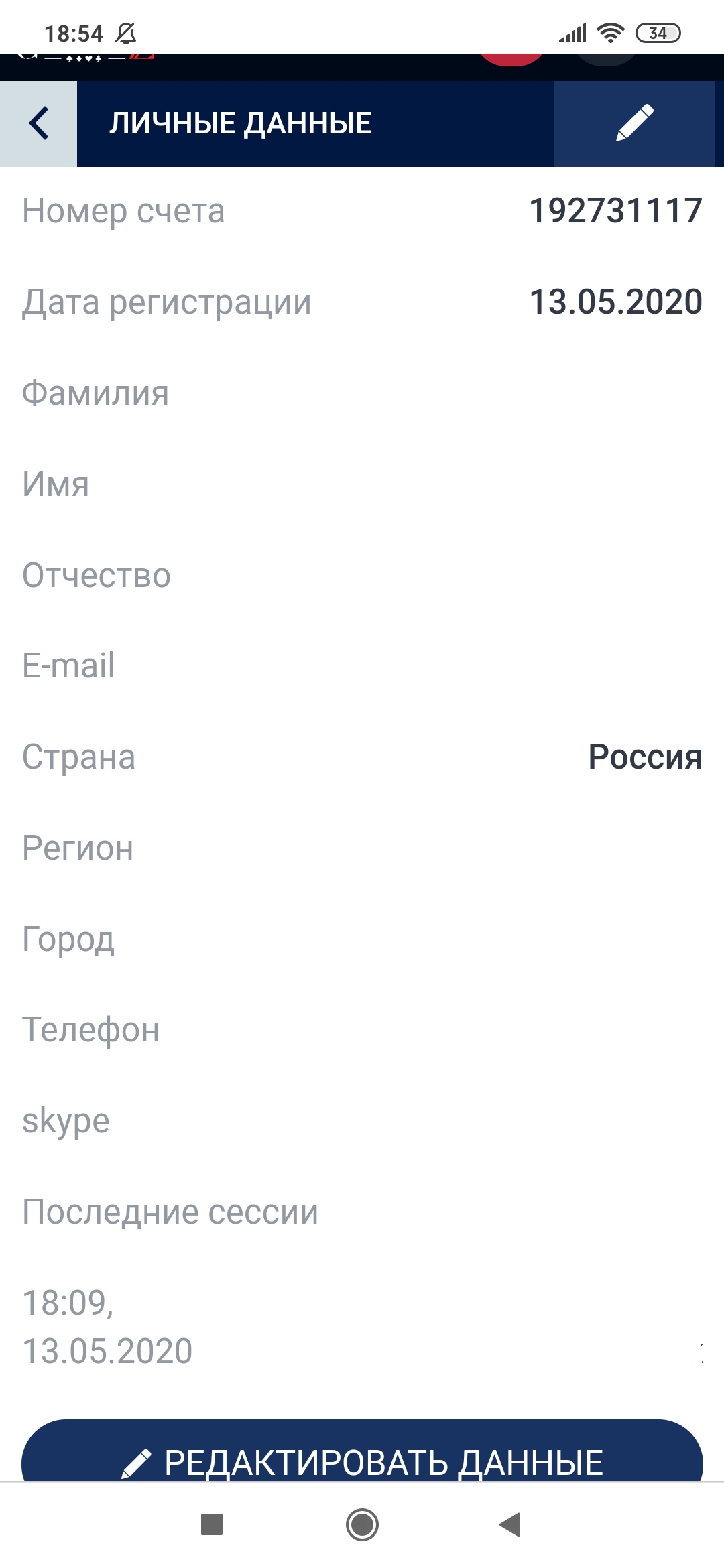The height and width of the screenshot is (1568, 724).
Task: Tap the Wi-Fi status icon
Action: pos(610,33)
